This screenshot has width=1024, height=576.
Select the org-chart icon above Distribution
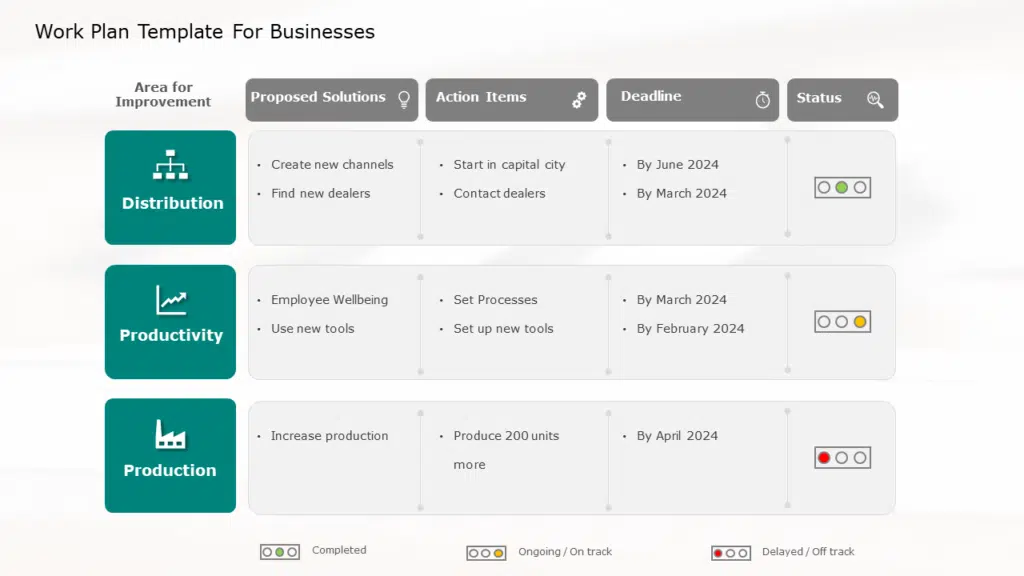170,165
